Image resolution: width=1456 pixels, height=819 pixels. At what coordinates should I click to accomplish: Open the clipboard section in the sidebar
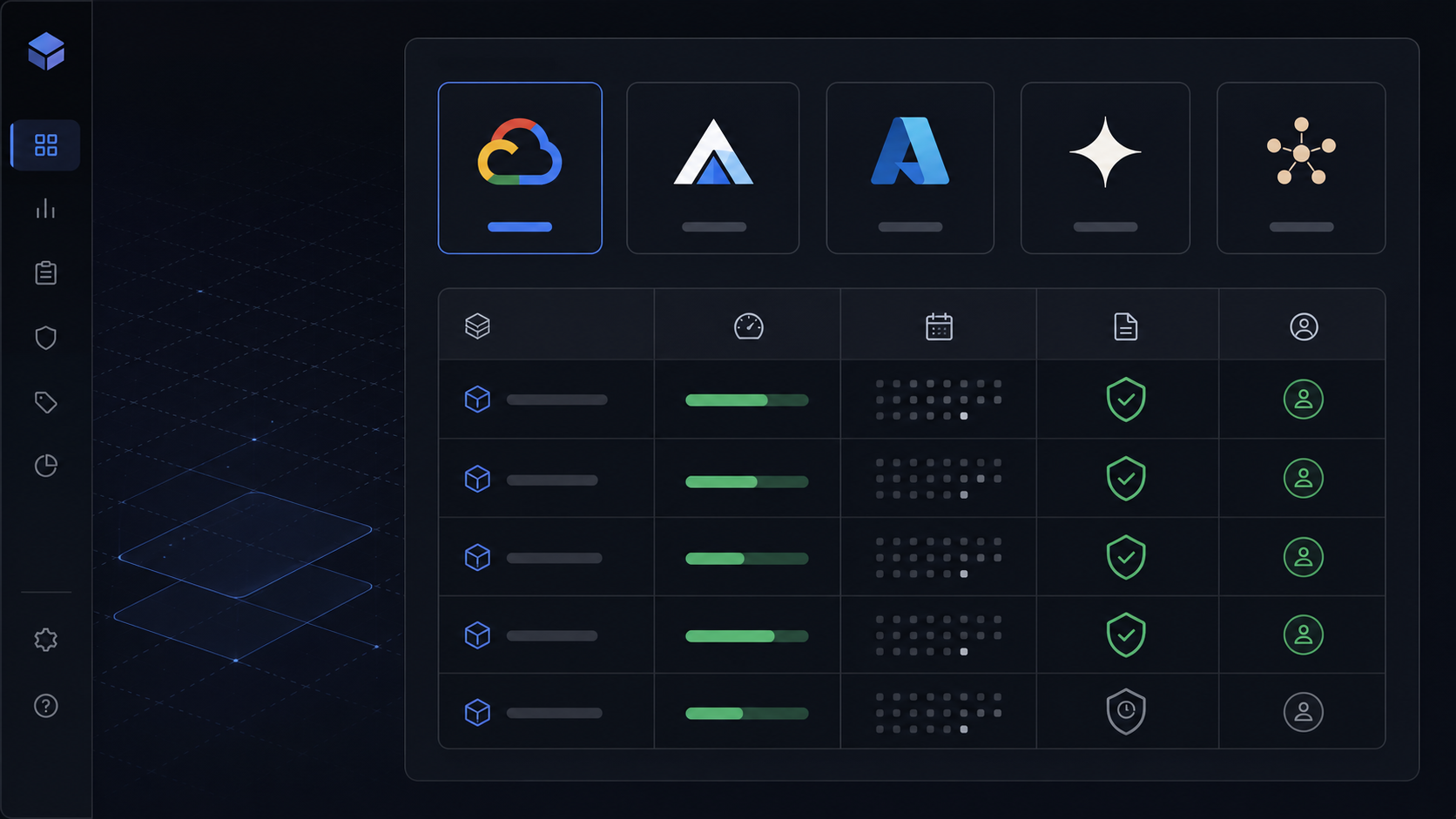46,273
